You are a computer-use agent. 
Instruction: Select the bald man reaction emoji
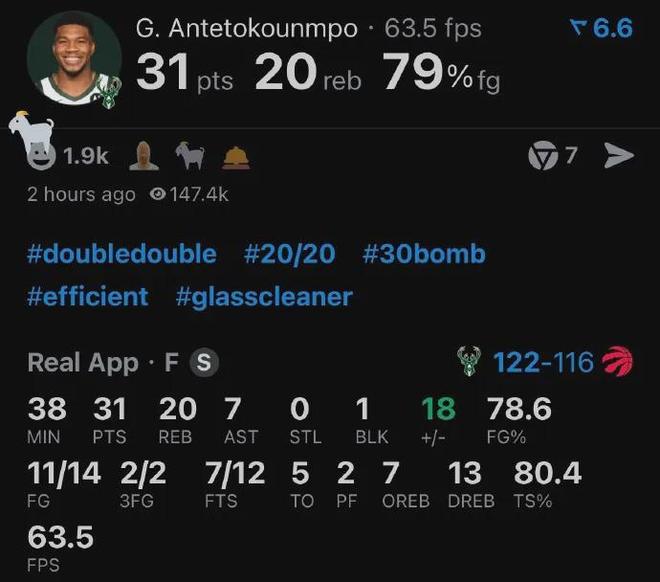coord(146,156)
